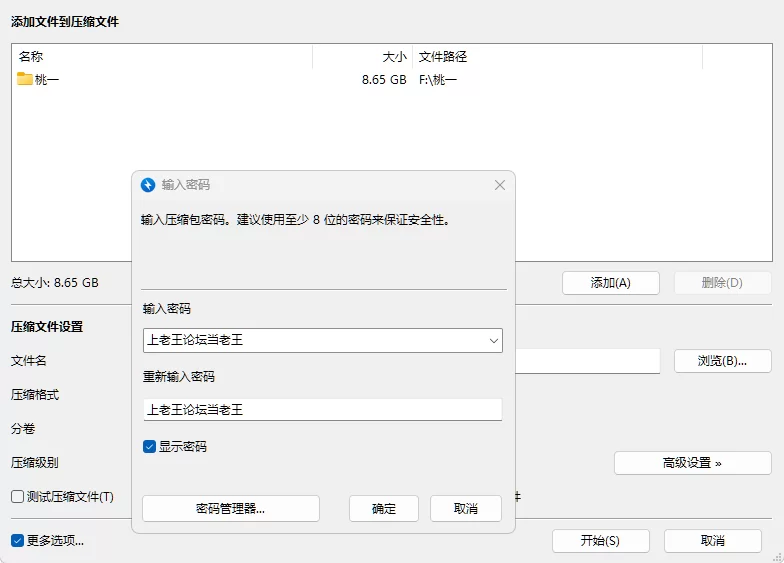The image size is (784, 563).
Task: Click 取消 in the password dialog
Action: (466, 508)
